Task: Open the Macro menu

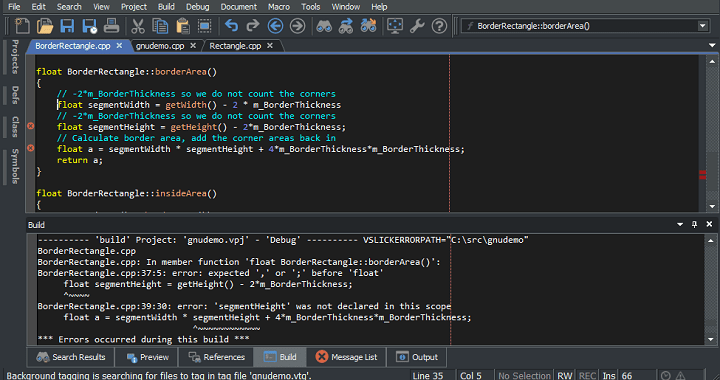Action: (x=279, y=7)
